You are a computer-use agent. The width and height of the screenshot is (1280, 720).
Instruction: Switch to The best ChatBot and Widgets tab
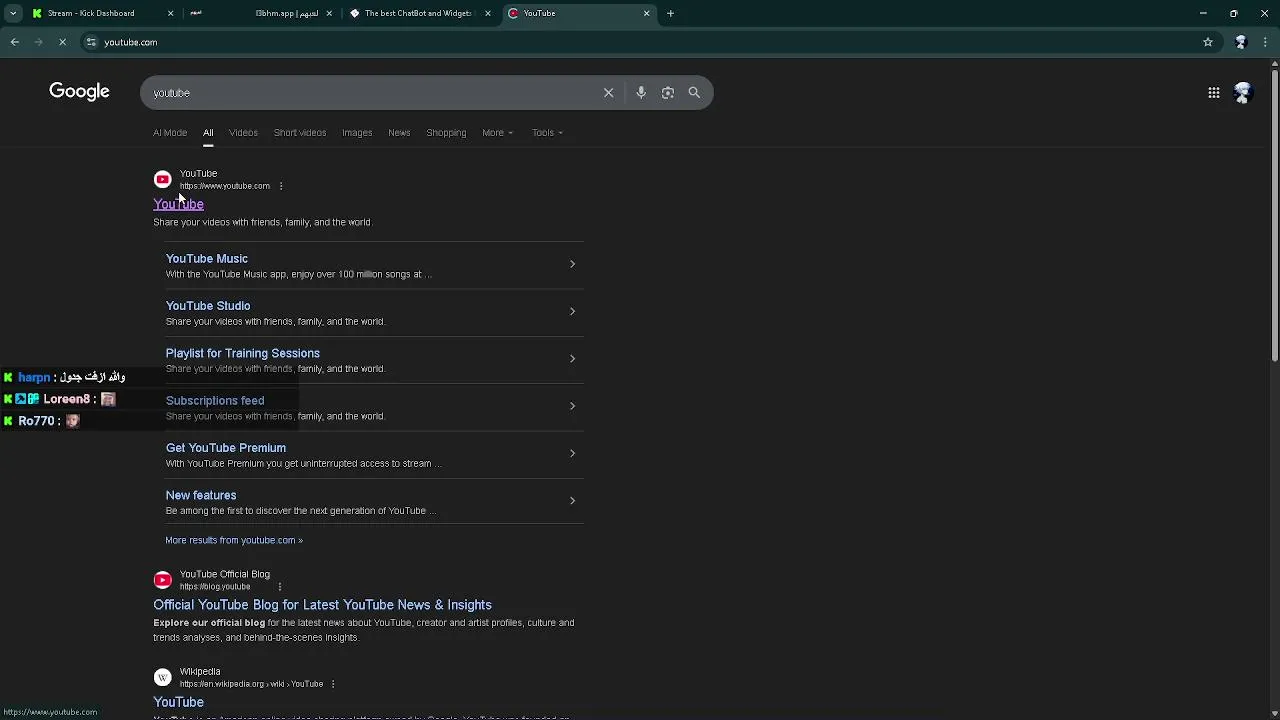[x=418, y=13]
